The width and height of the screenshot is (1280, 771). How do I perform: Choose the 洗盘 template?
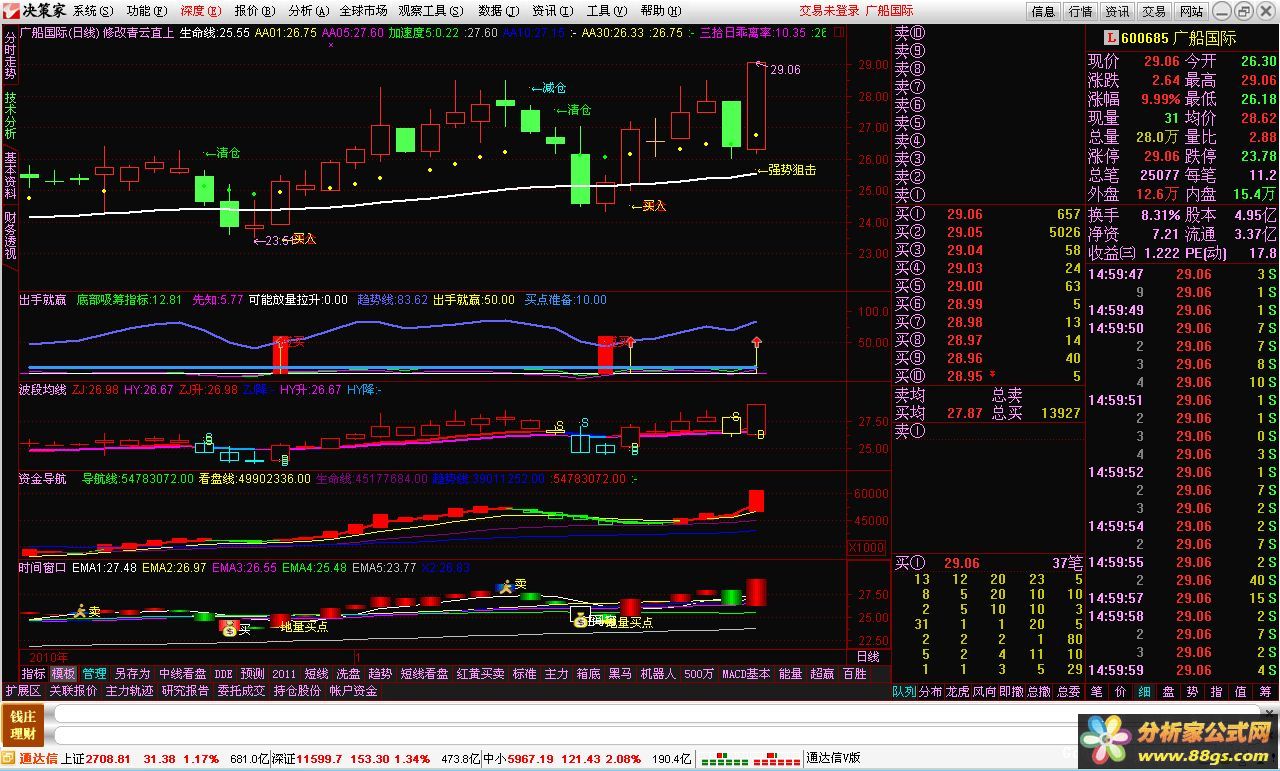point(348,674)
